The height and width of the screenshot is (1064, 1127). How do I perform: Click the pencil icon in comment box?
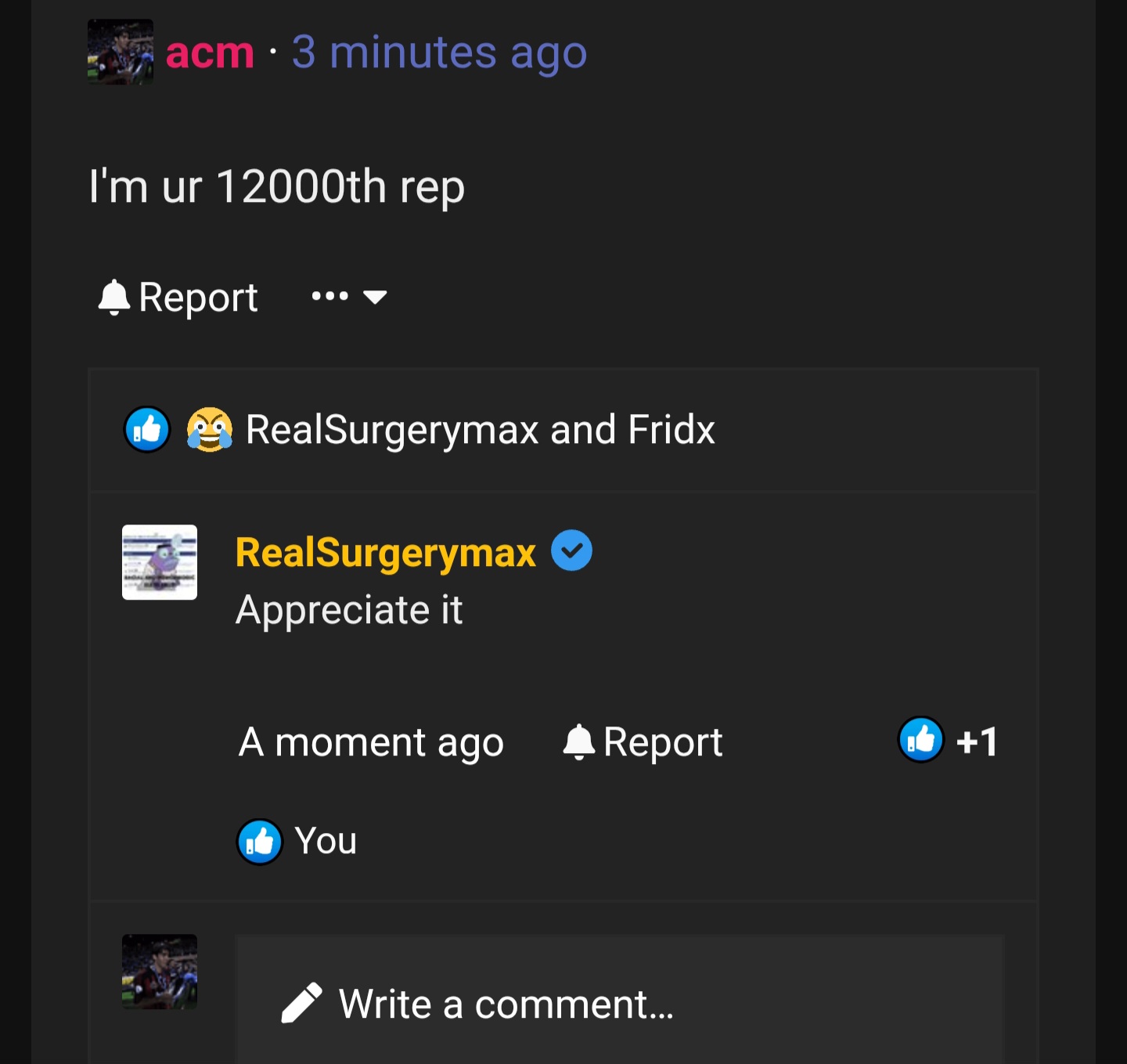coord(301,1003)
